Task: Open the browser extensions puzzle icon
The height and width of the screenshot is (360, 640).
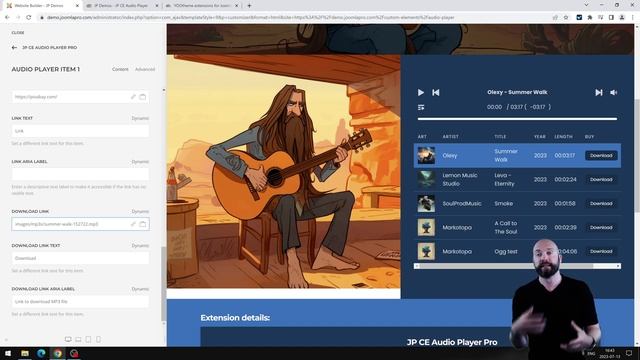Action: (x=589, y=18)
